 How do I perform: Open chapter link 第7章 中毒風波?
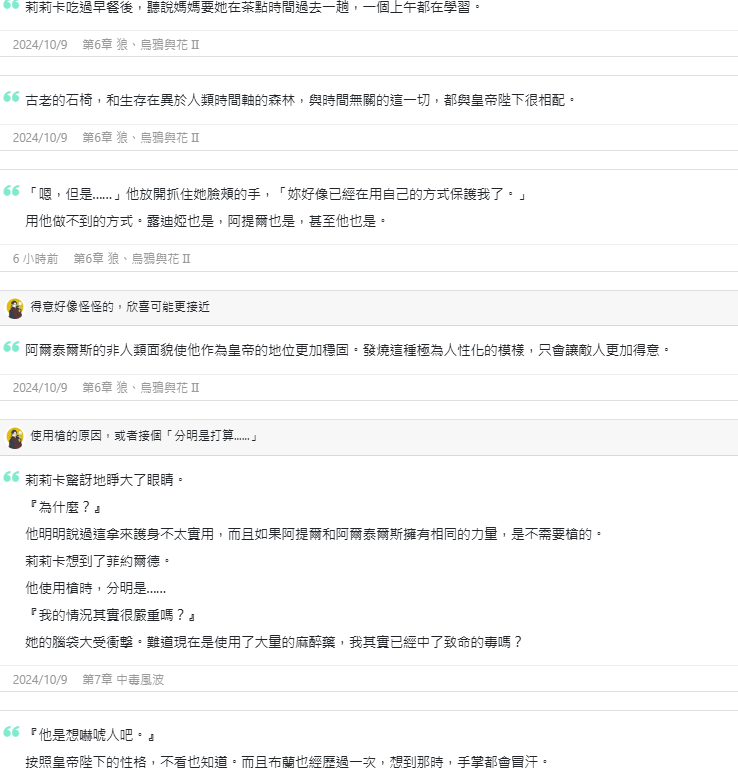[x=123, y=679]
